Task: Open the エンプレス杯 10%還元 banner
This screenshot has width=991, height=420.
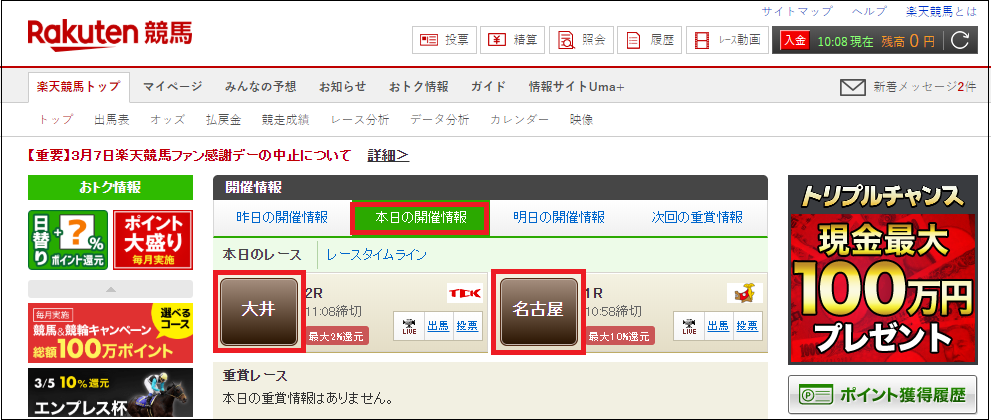Action: (111, 393)
